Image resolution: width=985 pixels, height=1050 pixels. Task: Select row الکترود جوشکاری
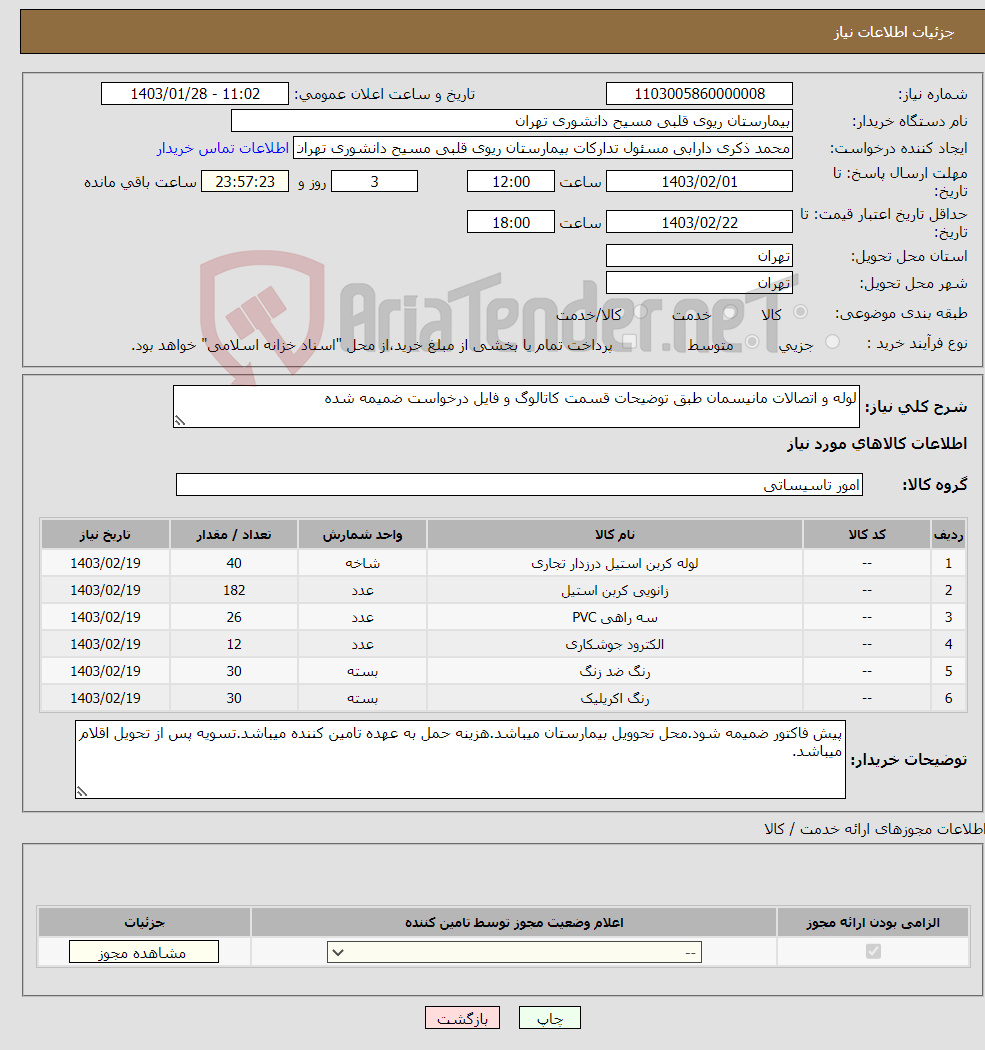504,644
